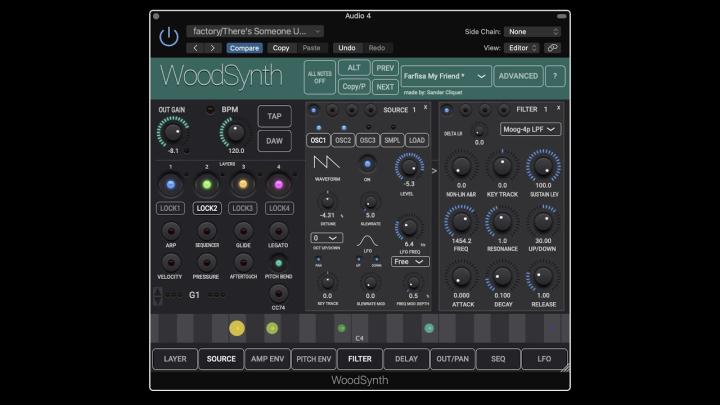Open the Side Chain dropdown
The height and width of the screenshot is (405, 720).
tap(532, 32)
